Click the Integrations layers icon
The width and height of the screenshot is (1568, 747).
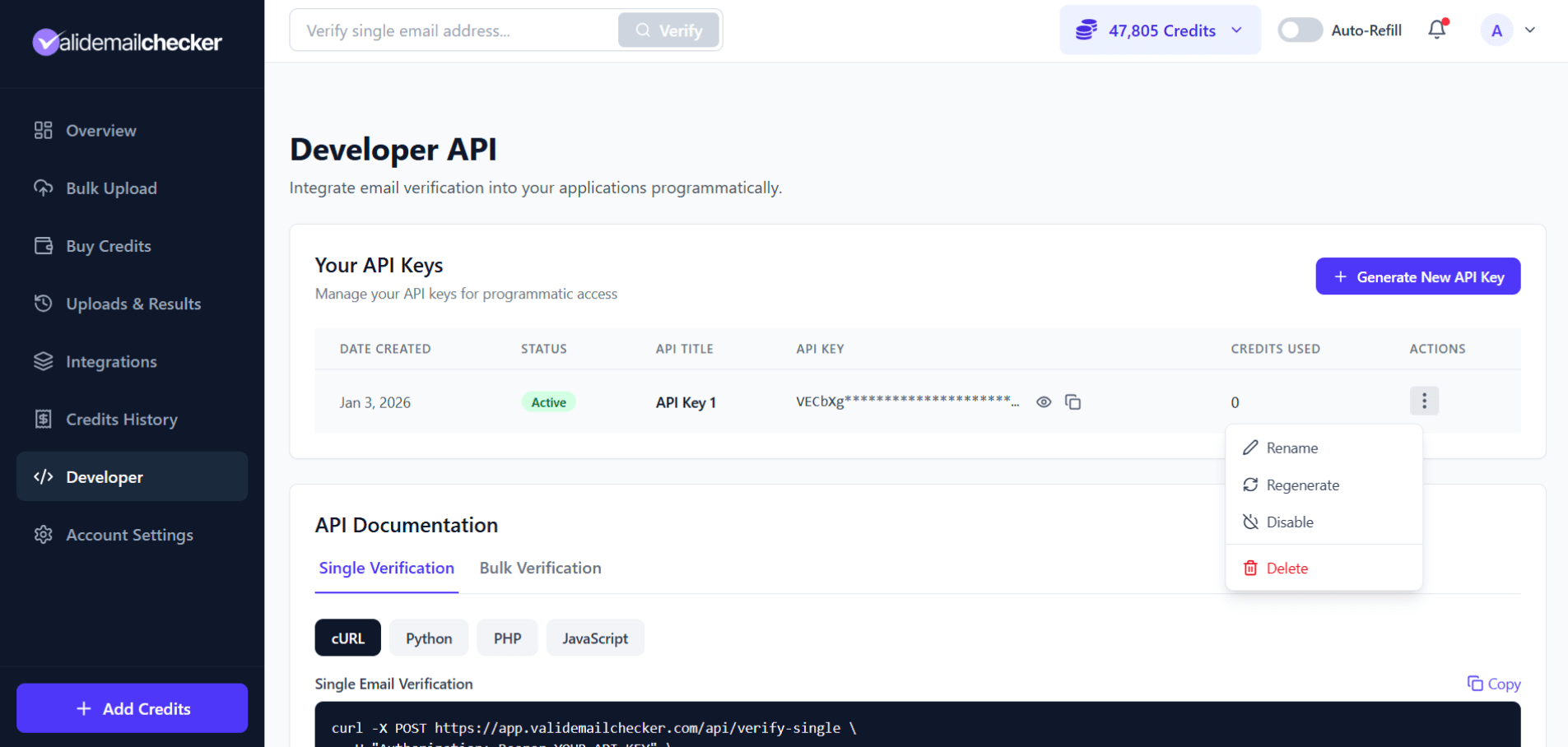(x=44, y=361)
